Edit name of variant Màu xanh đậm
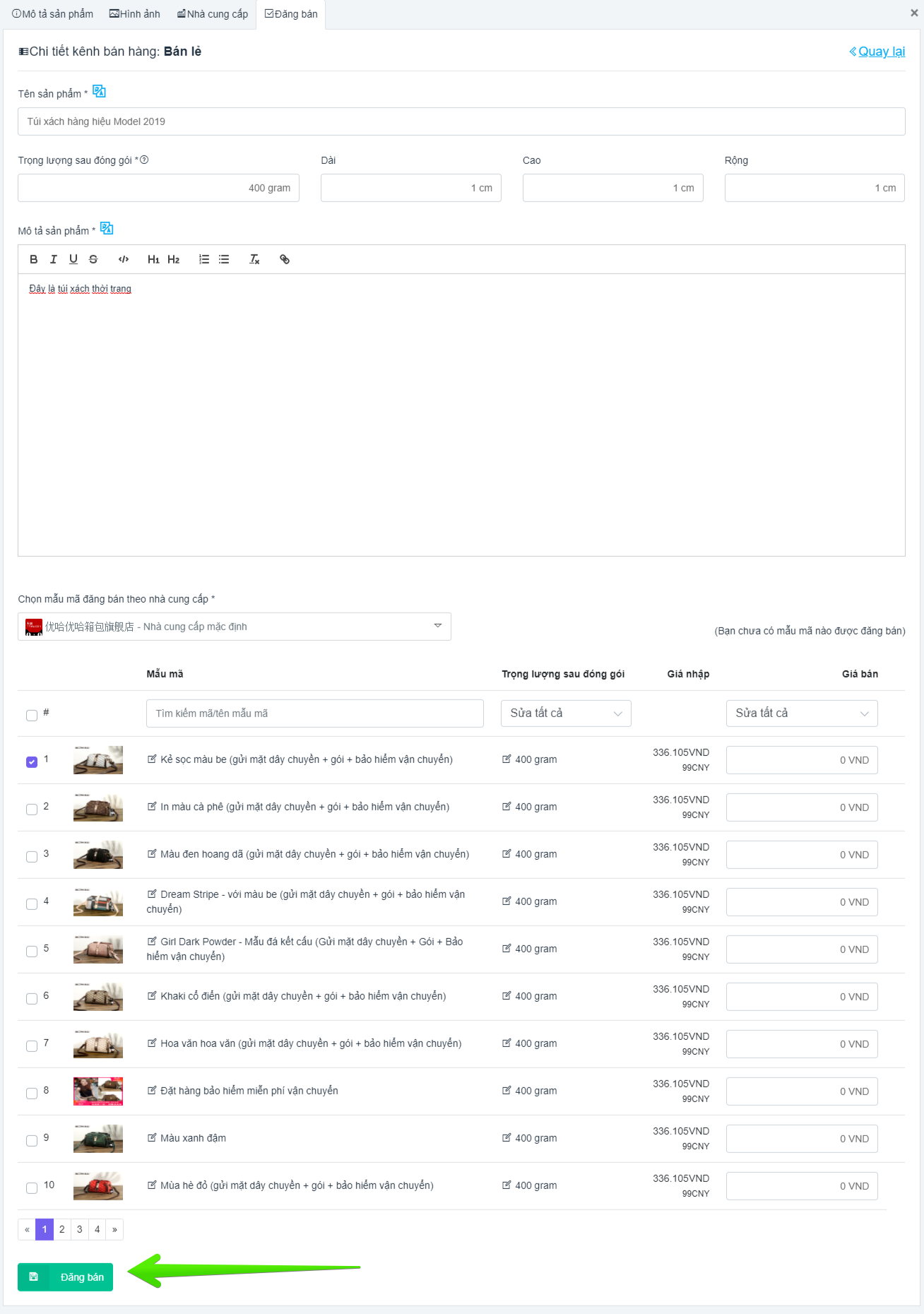The width and height of the screenshot is (924, 1314). click(152, 1137)
